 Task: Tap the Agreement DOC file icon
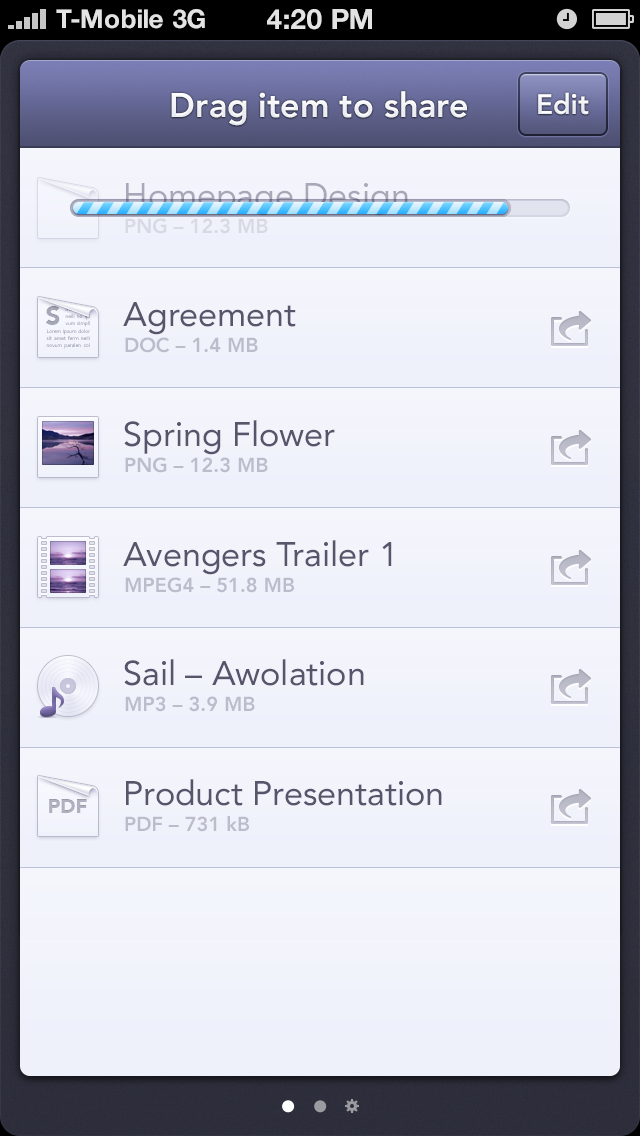68,327
